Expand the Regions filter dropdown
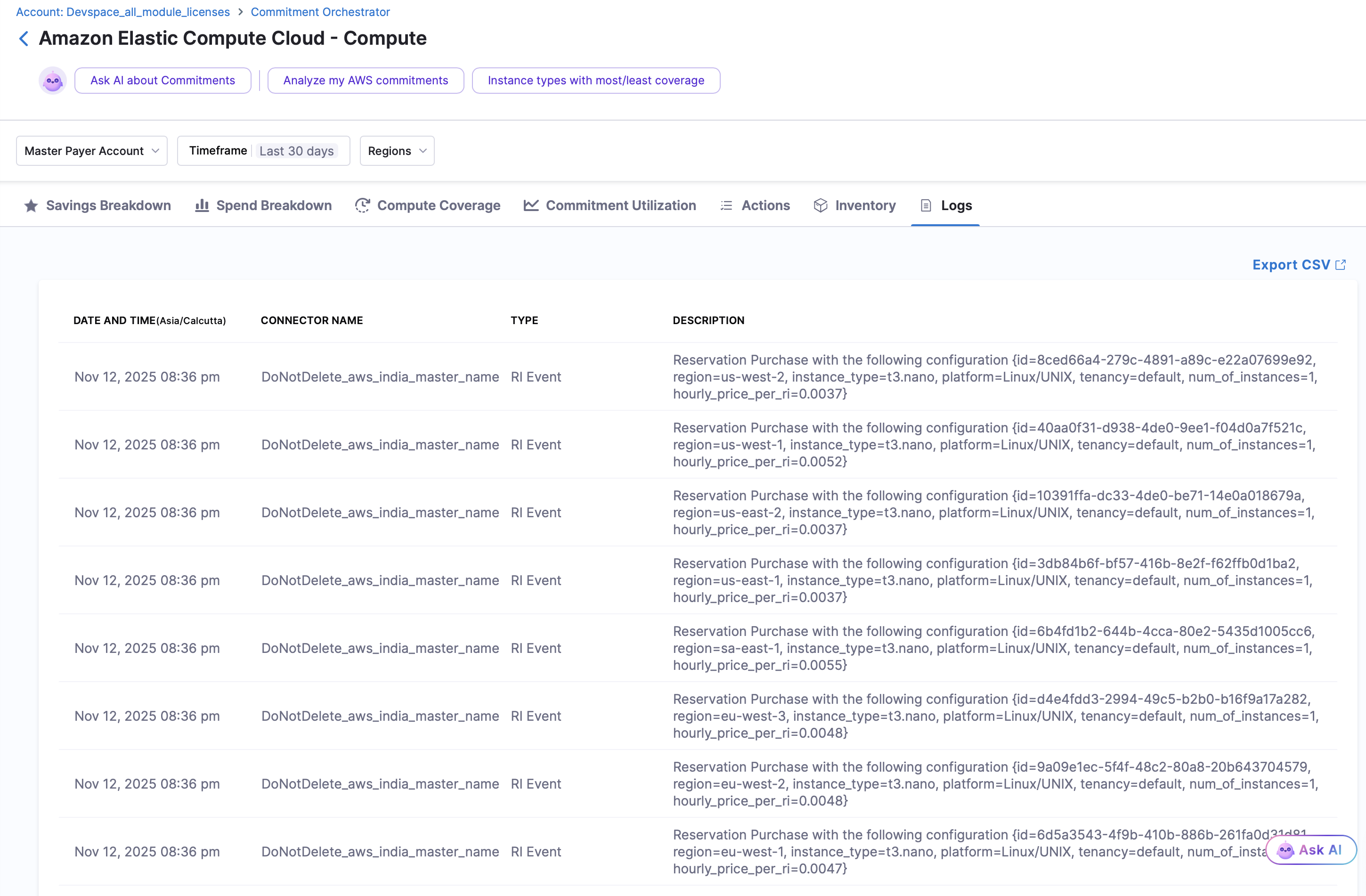 click(397, 151)
